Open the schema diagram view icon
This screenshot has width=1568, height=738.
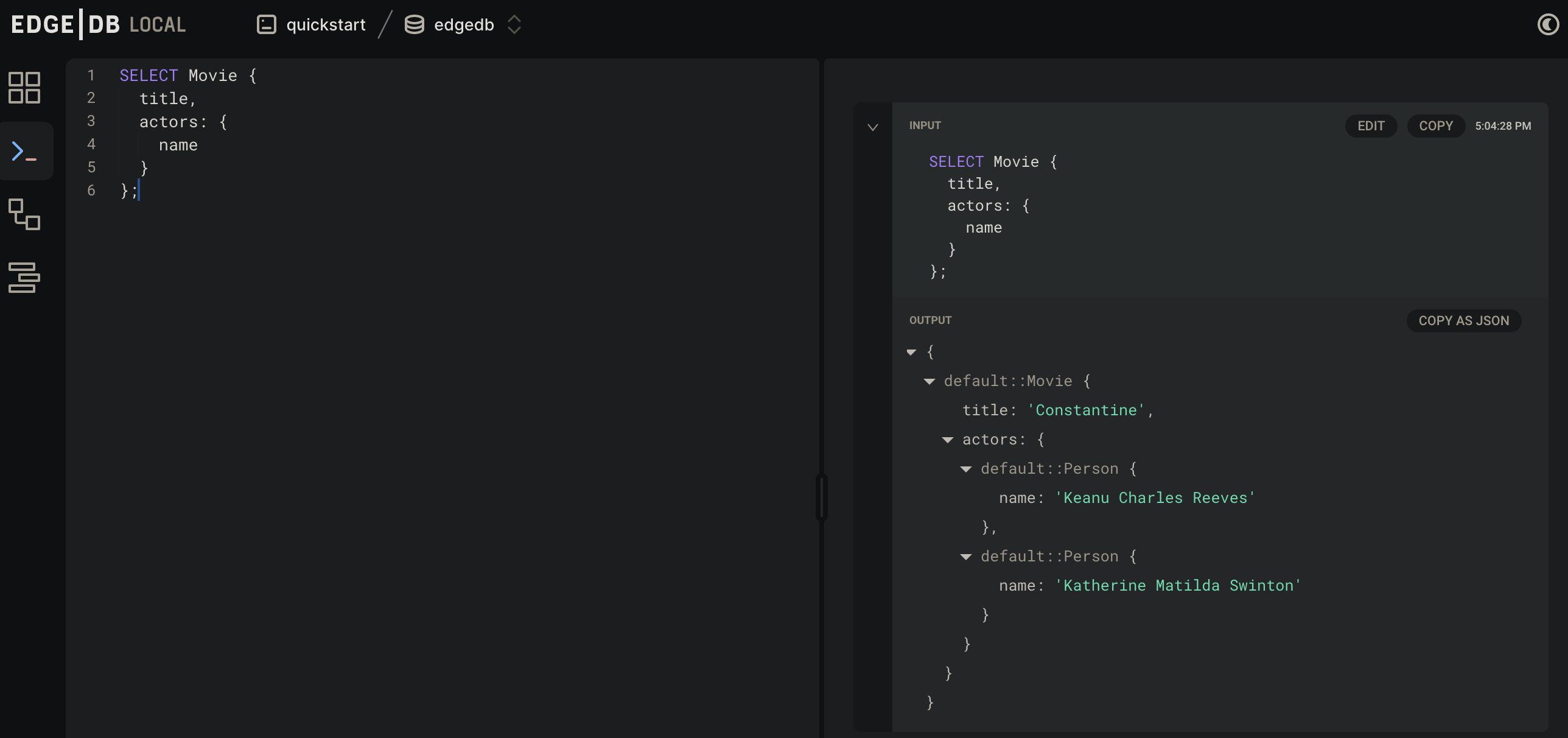click(x=24, y=214)
